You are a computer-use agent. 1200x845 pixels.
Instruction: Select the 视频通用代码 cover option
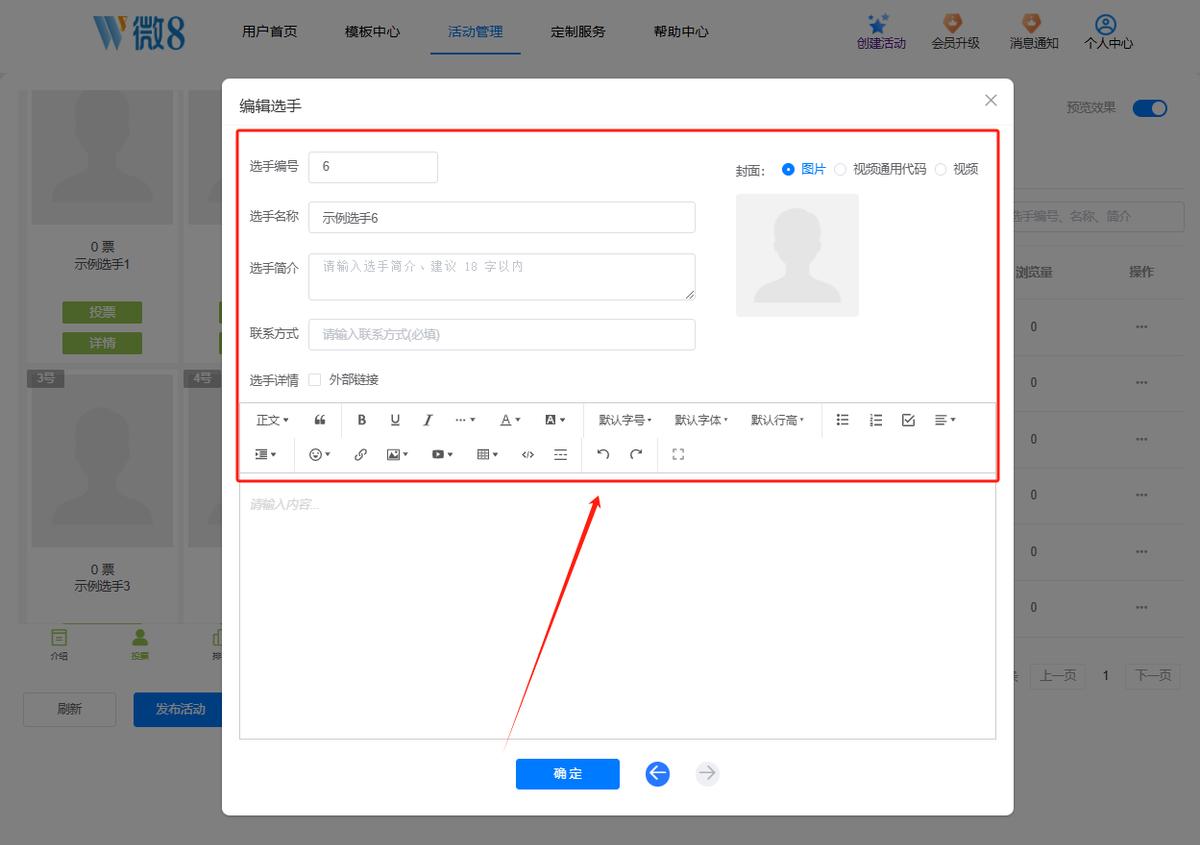click(840, 169)
